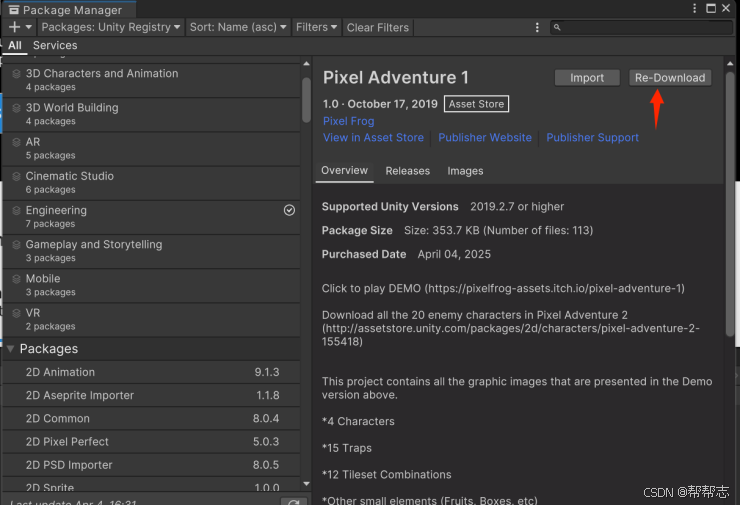
Task: Click the 3D Characters and Animation icon
Action: tap(16, 74)
